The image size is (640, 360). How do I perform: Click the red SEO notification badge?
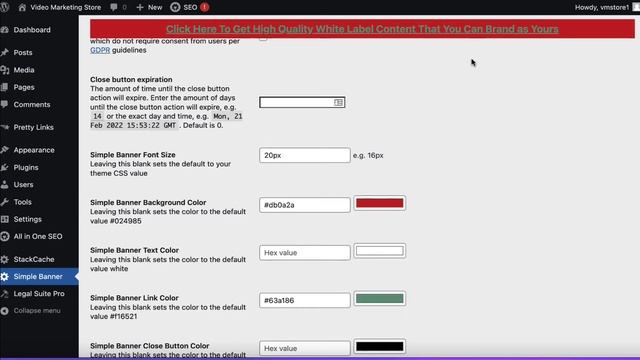[x=204, y=7]
